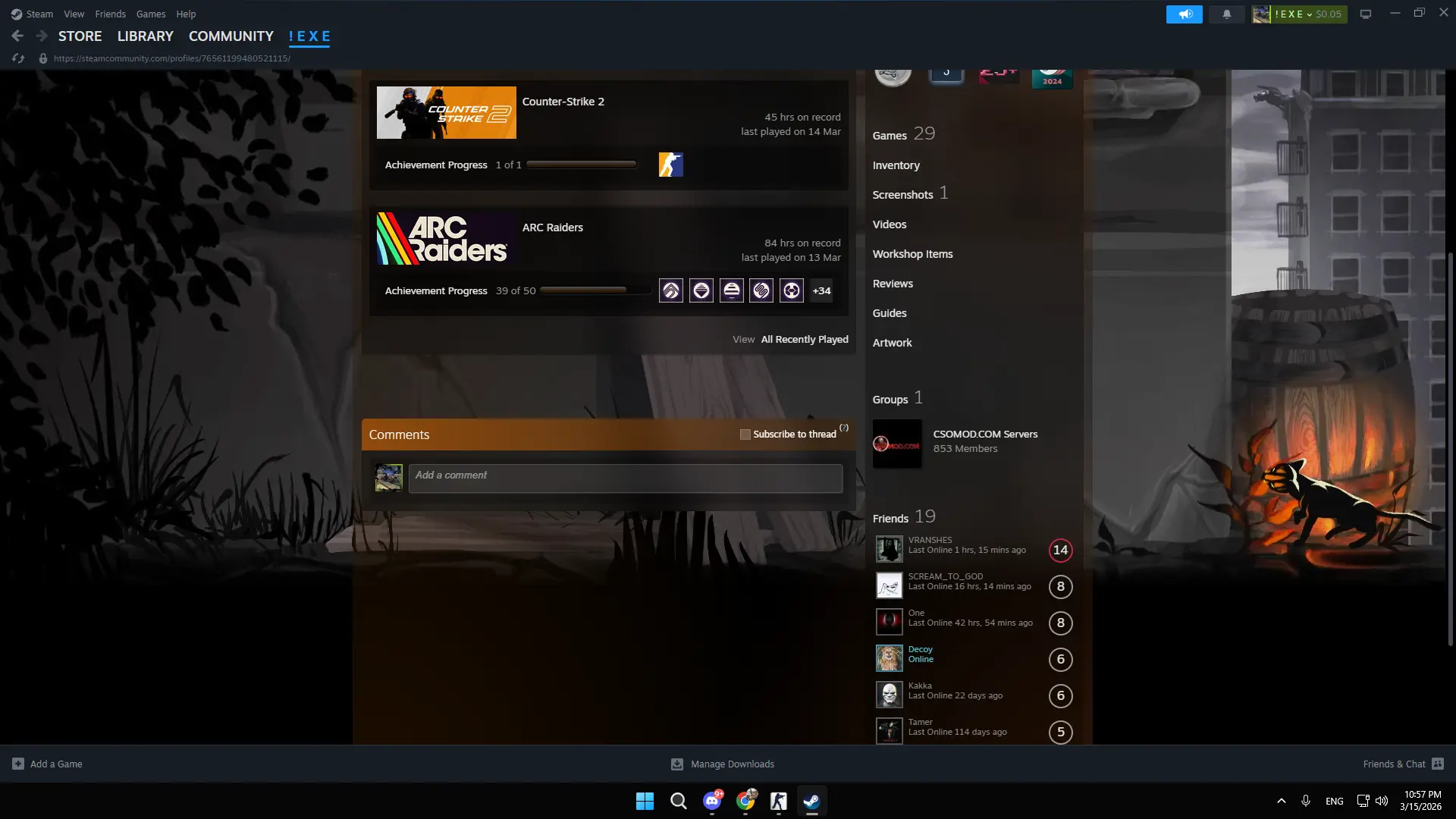Open the Artwork link
The width and height of the screenshot is (1456, 819).
click(893, 343)
